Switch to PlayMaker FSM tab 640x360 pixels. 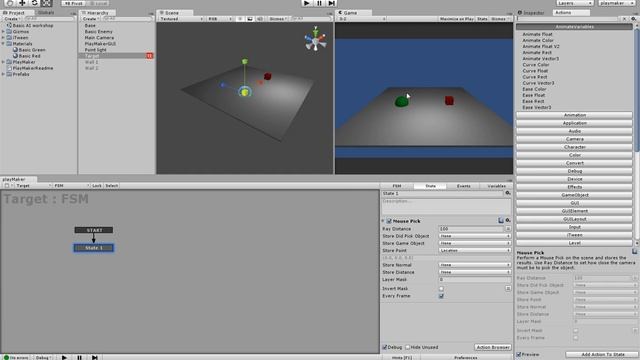pyautogui.click(x=397, y=186)
